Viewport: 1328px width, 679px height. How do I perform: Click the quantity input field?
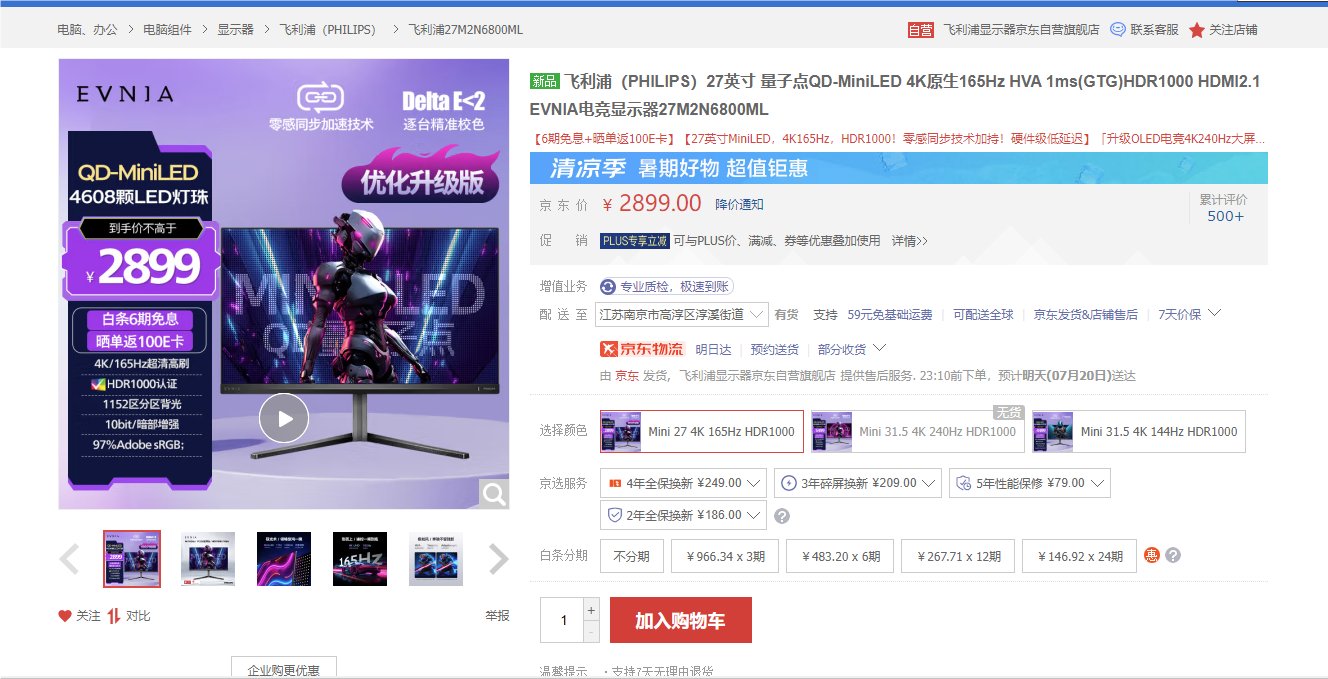pyautogui.click(x=562, y=620)
